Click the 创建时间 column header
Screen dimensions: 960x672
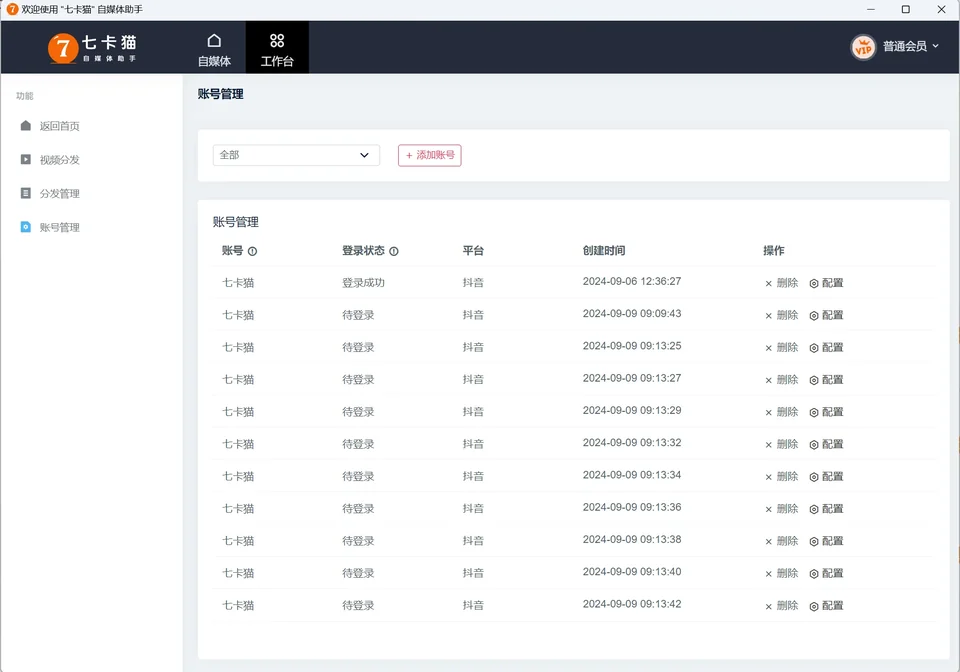(x=604, y=250)
